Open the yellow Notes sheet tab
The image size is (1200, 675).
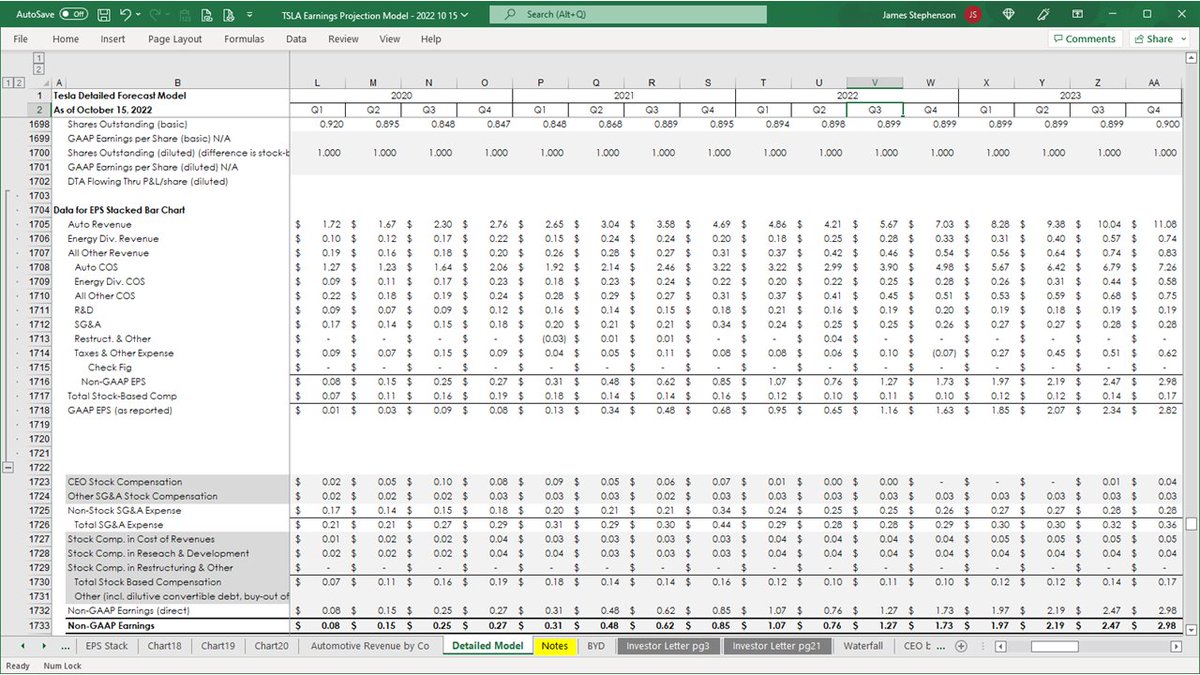[x=555, y=646]
